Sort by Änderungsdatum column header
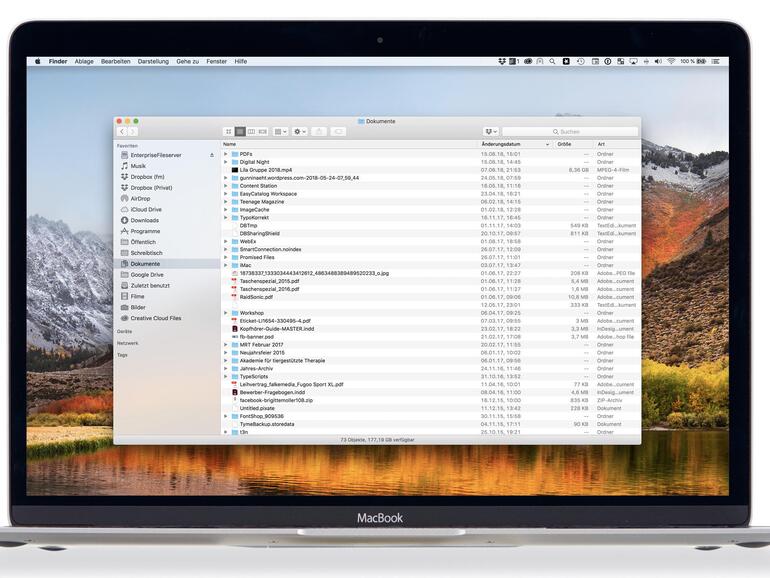This screenshot has height=578, width=770. 515,144
